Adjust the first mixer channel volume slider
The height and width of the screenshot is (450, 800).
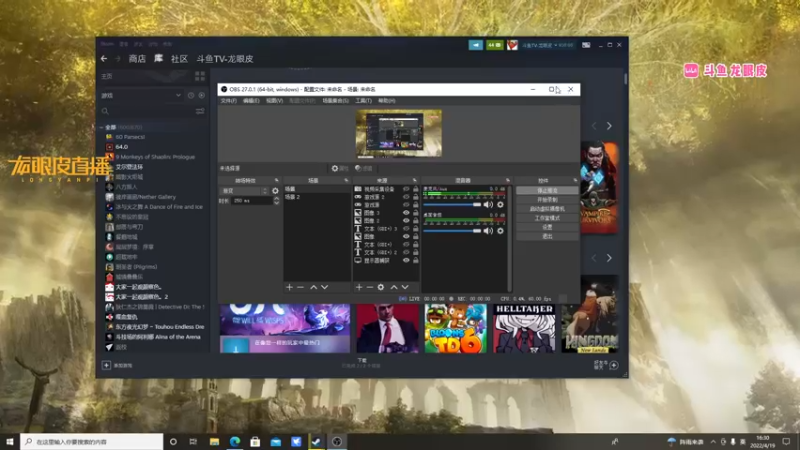[452, 205]
